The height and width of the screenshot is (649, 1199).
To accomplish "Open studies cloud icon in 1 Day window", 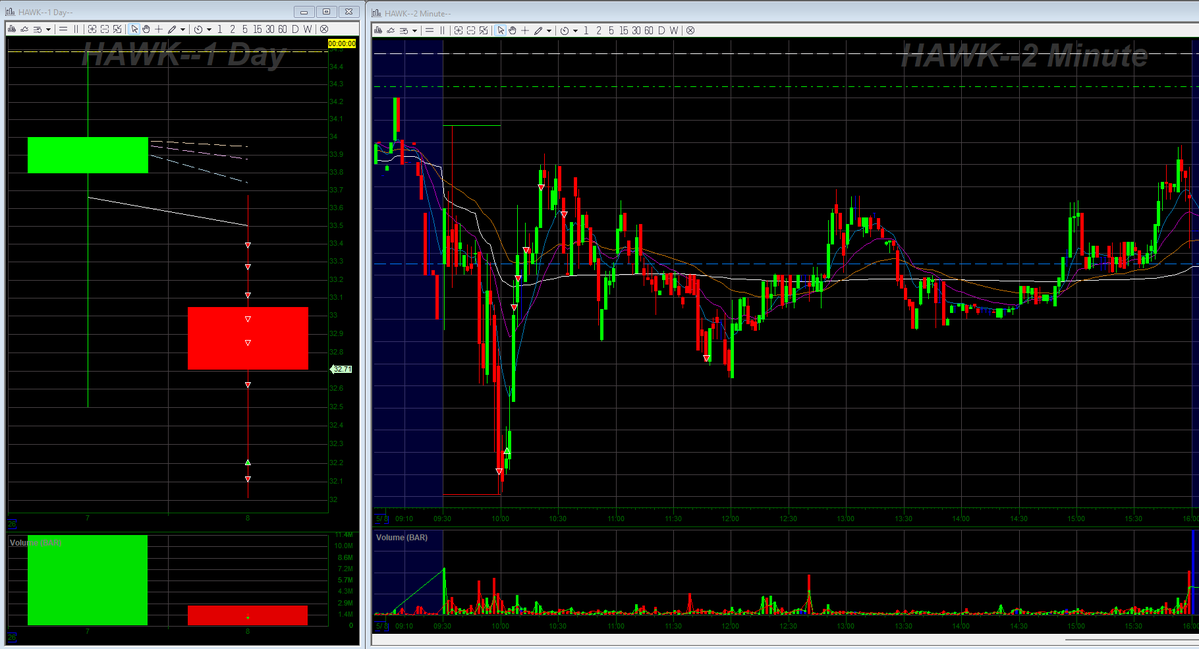I will coord(24,29).
